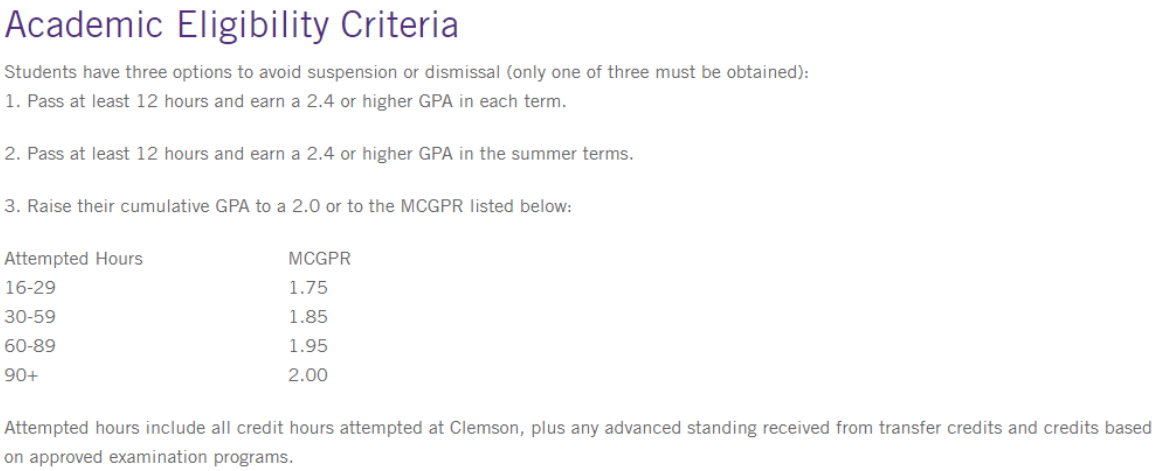1161x471 pixels.
Task: Click the 1.85 MCGPR value
Action: [x=307, y=318]
